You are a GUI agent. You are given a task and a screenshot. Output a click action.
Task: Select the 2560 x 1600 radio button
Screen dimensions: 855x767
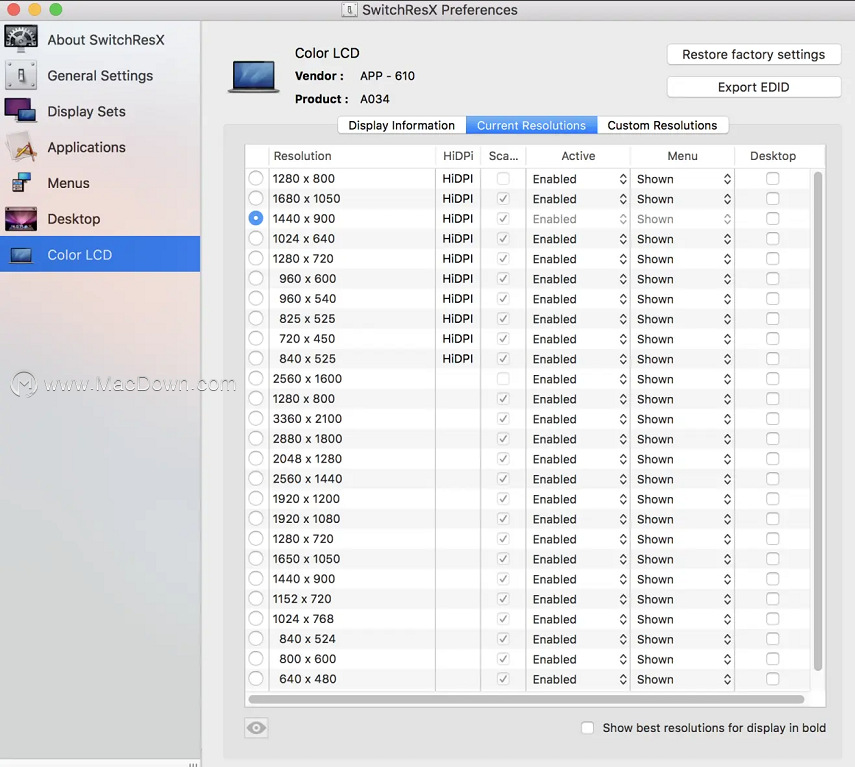point(256,378)
